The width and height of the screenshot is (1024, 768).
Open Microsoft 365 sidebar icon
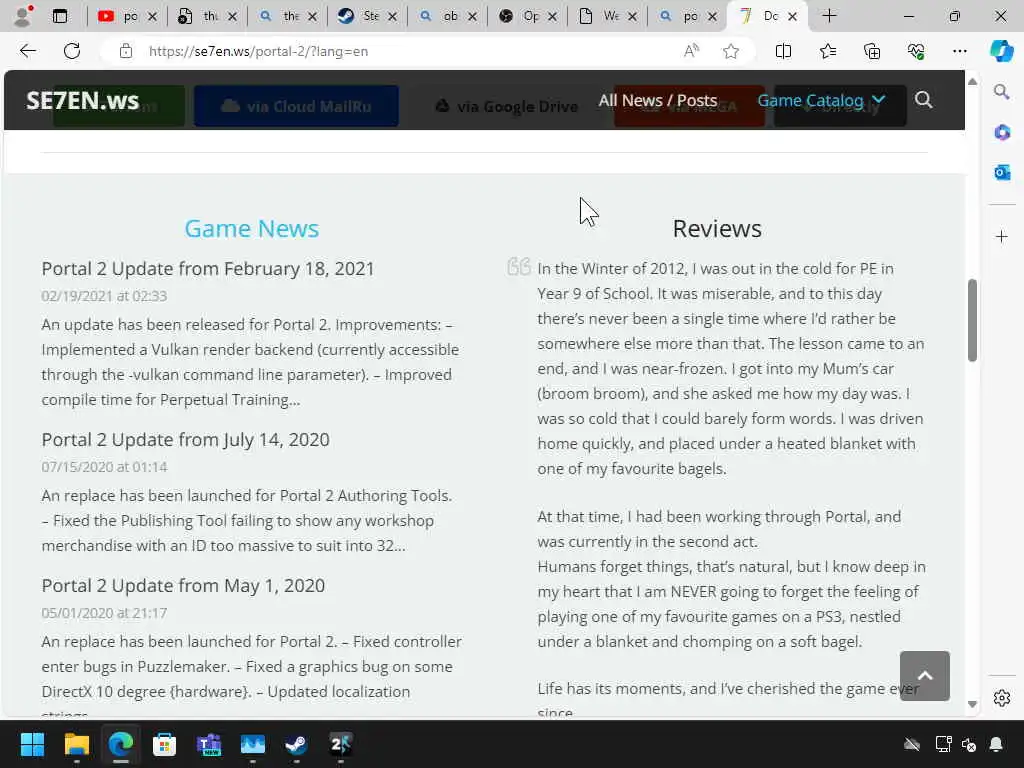coord(1002,133)
